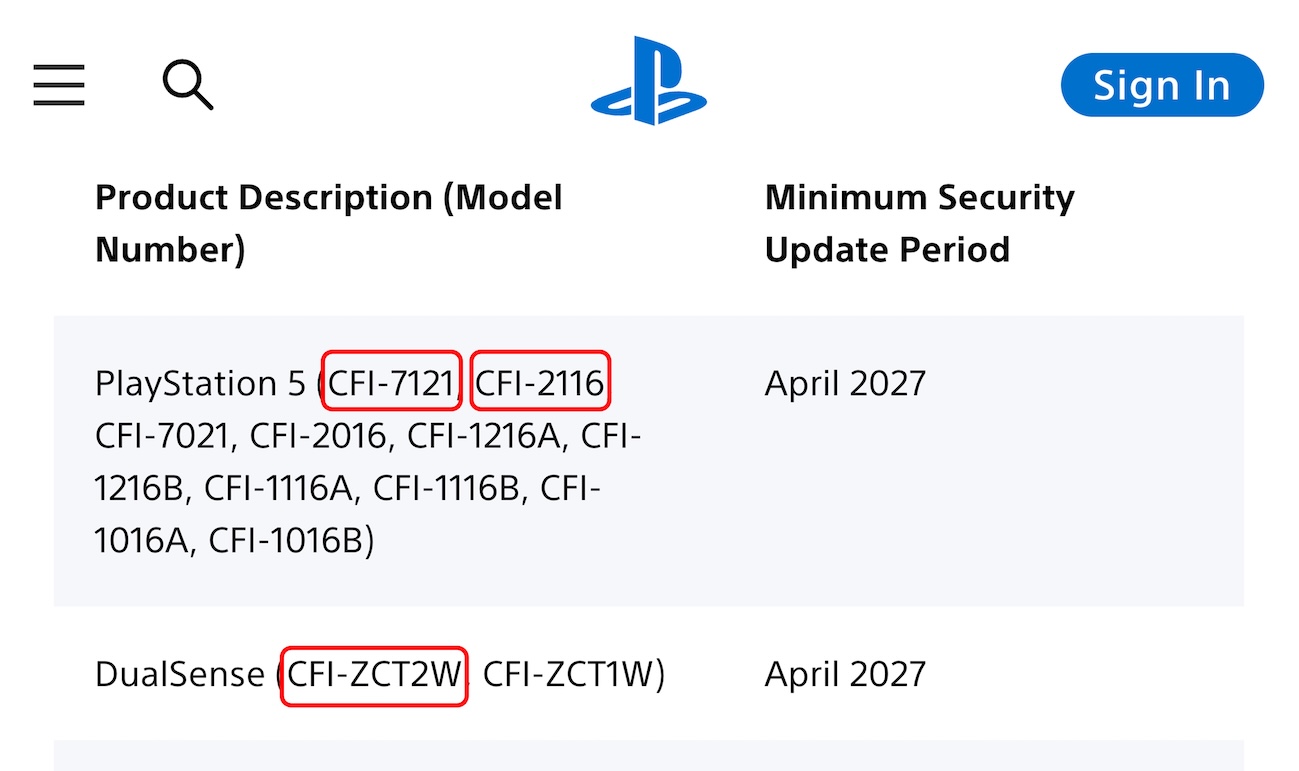Select the Minimum Security Update Period header
This screenshot has width=1299, height=771.
click(x=919, y=223)
